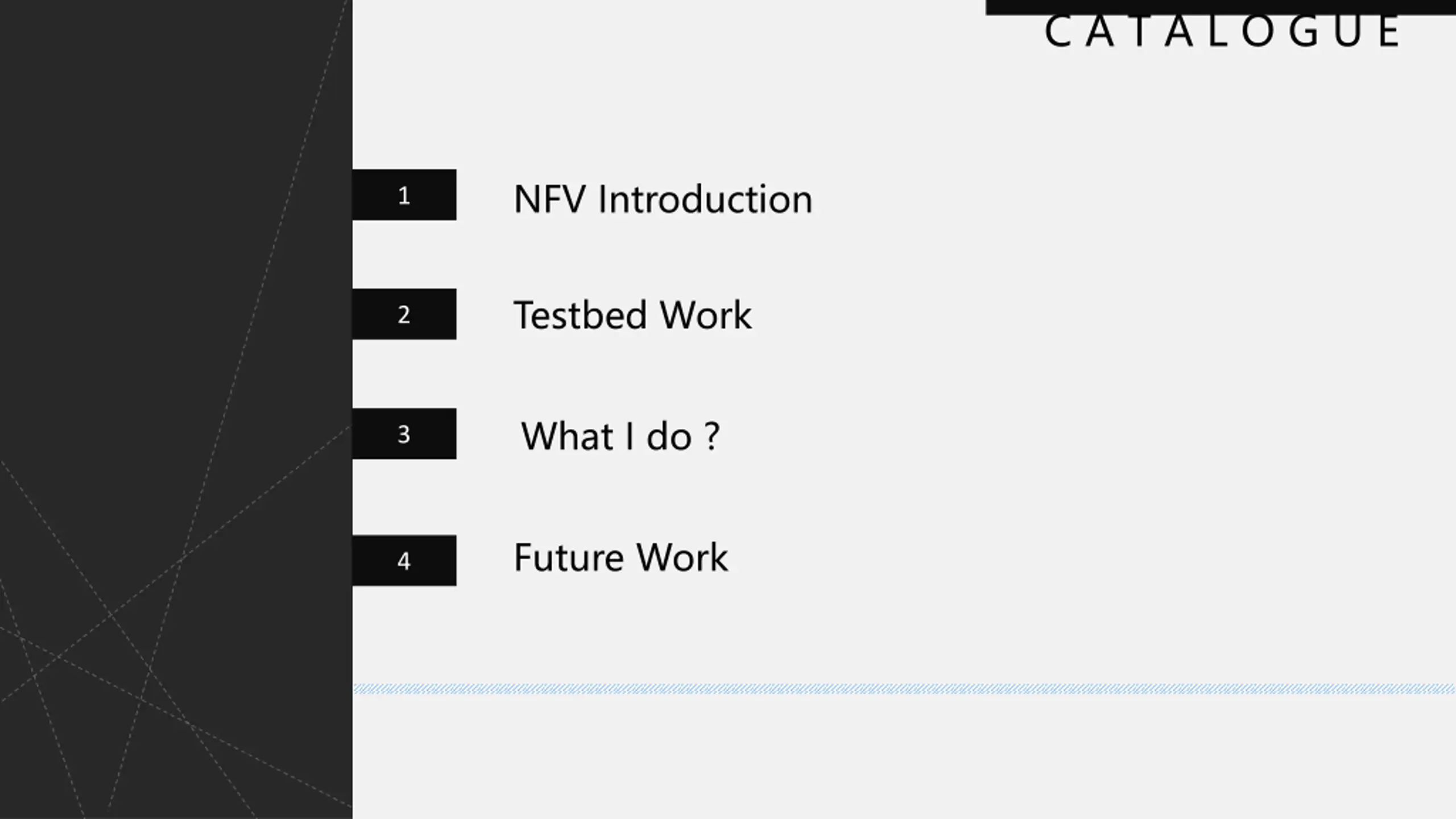Click the question mark after "What I do"
This screenshot has width=1456, height=819.
pyautogui.click(x=712, y=437)
